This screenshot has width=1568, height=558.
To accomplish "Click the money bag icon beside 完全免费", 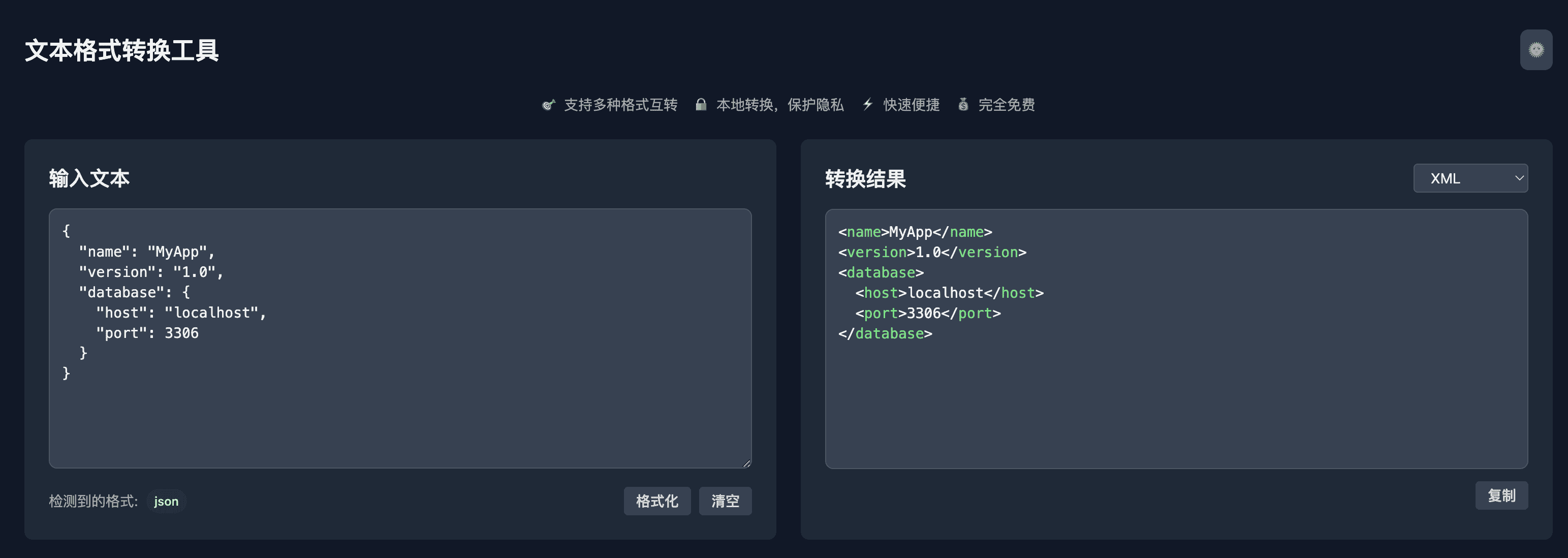I will pyautogui.click(x=963, y=105).
